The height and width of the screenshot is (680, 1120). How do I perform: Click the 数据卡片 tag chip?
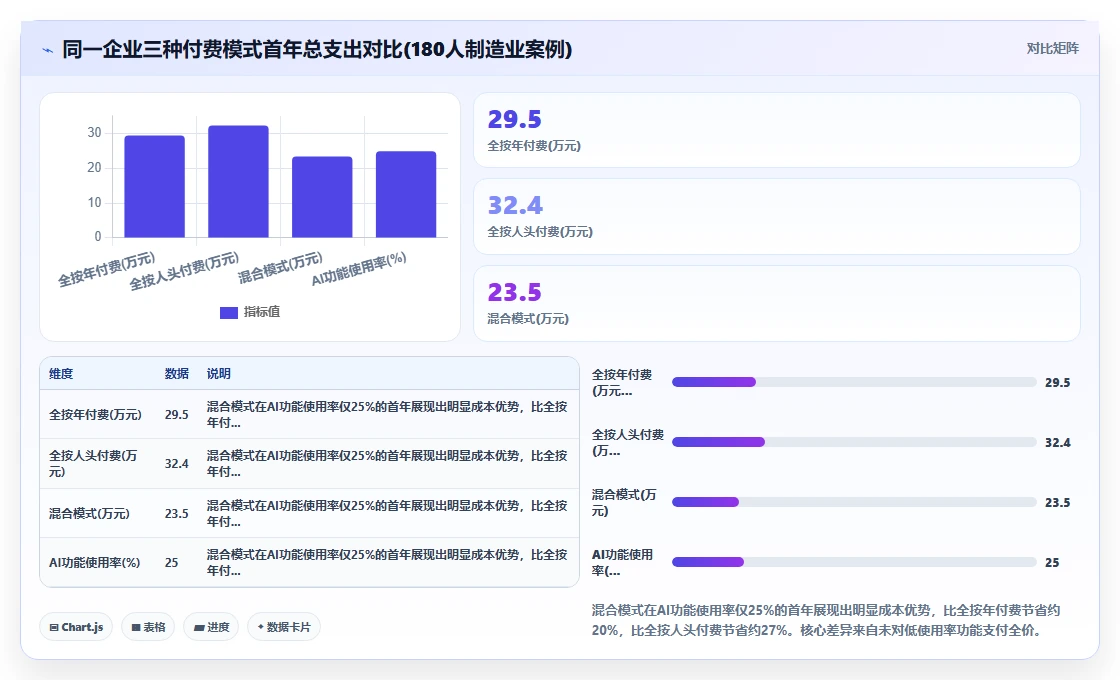coord(284,627)
